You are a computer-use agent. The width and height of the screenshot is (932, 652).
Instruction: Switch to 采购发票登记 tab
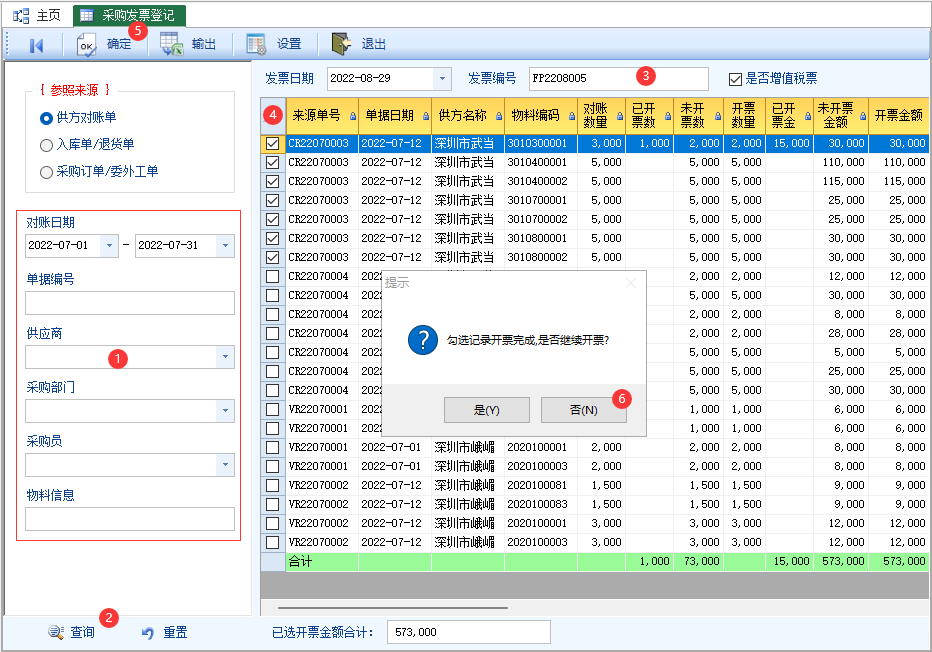[x=130, y=16]
